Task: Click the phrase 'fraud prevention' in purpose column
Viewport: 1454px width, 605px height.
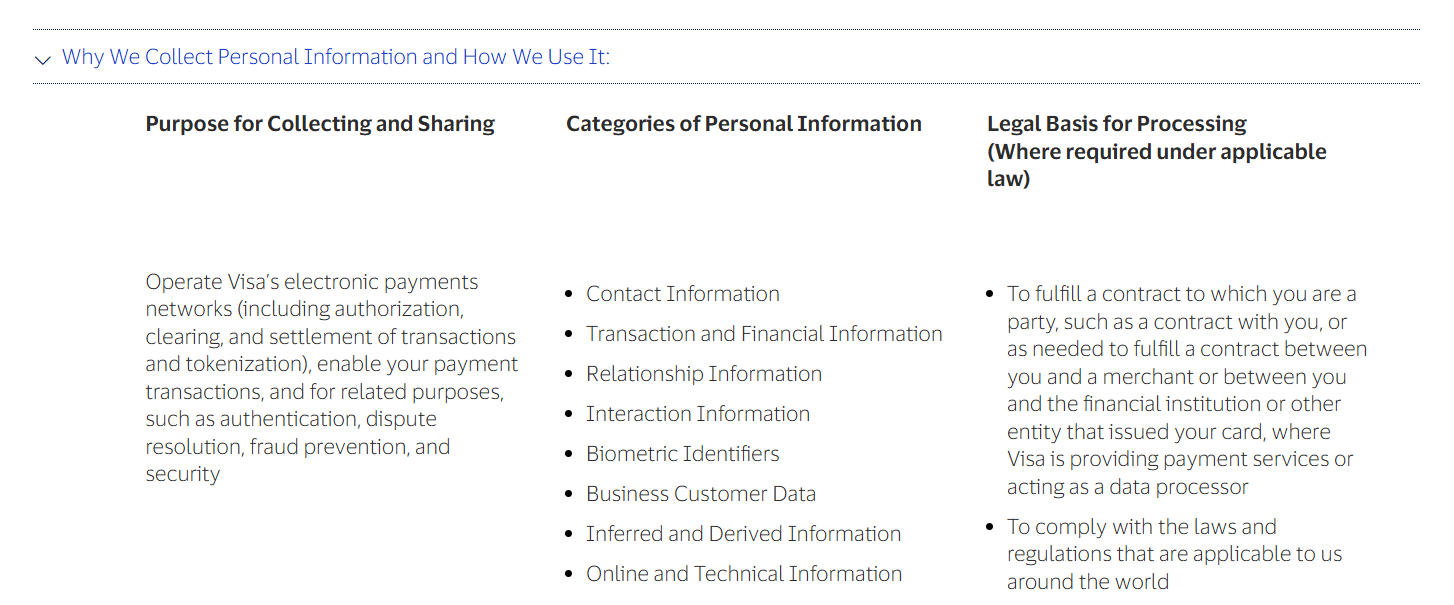Action: [347, 446]
